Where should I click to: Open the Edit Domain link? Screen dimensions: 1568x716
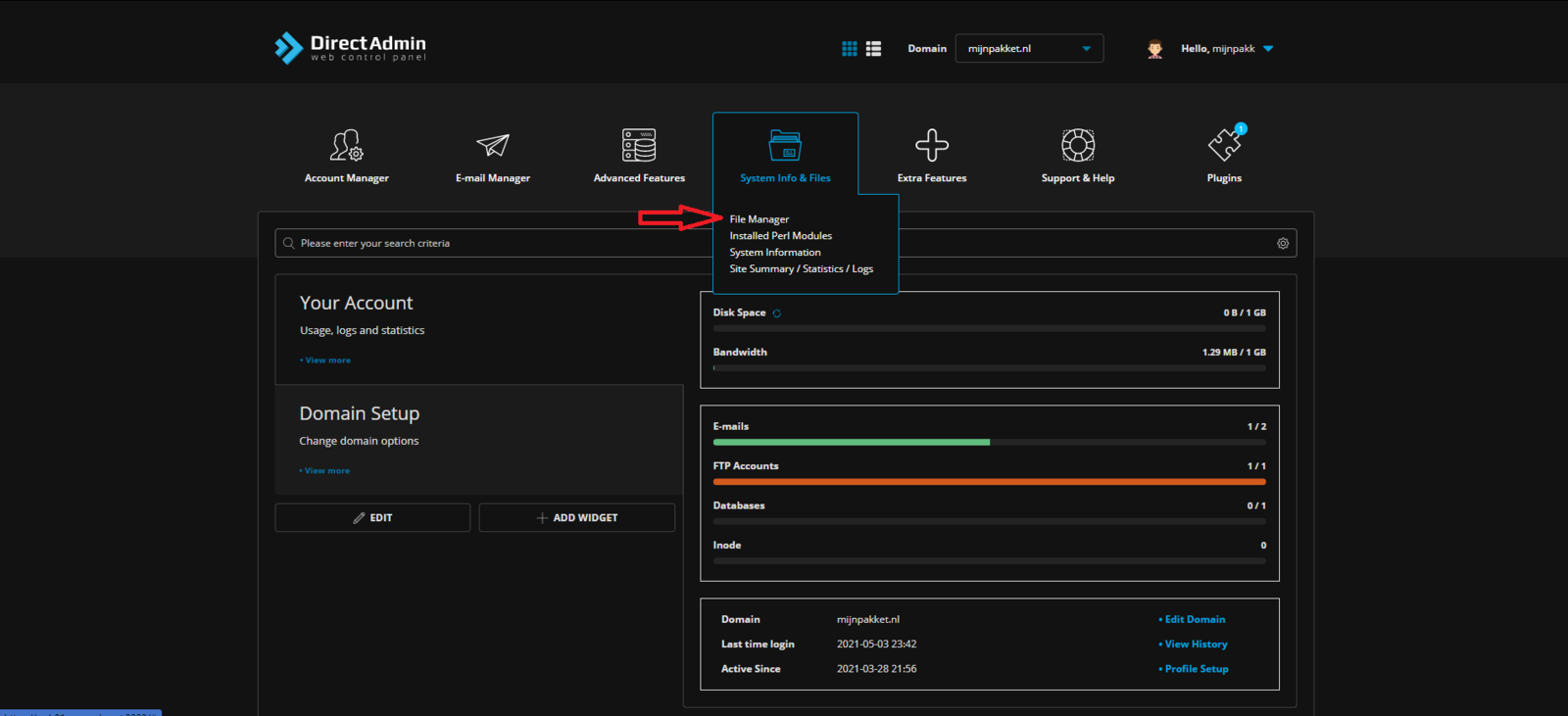(x=1193, y=620)
